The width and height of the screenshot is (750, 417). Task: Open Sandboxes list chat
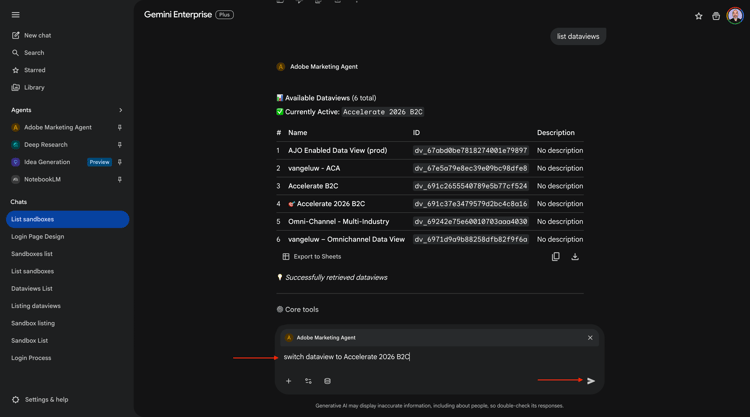pos(32,254)
